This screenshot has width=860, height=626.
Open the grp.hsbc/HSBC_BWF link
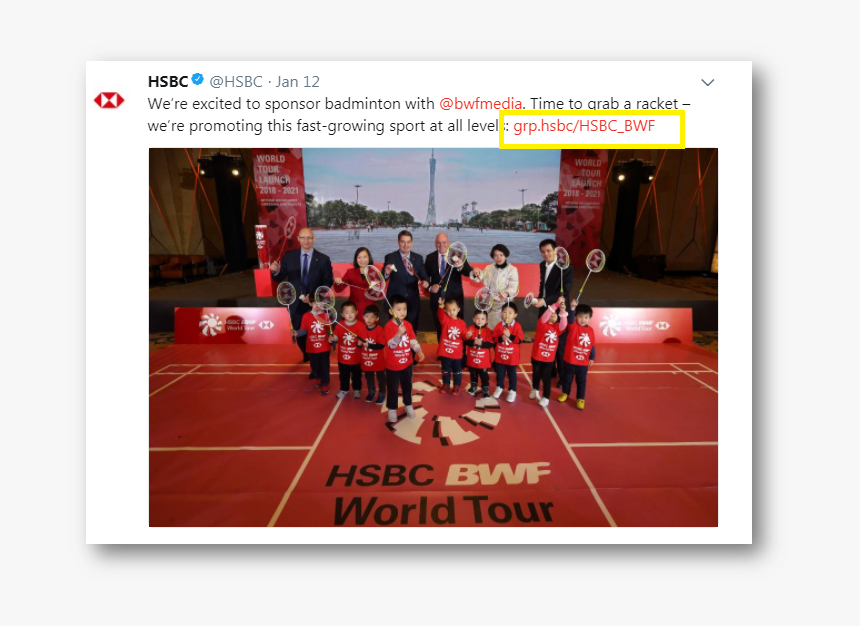tap(584, 126)
